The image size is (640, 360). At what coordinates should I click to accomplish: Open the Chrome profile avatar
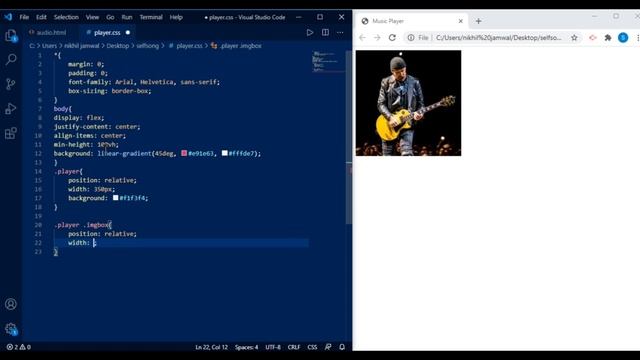click(x=623, y=38)
